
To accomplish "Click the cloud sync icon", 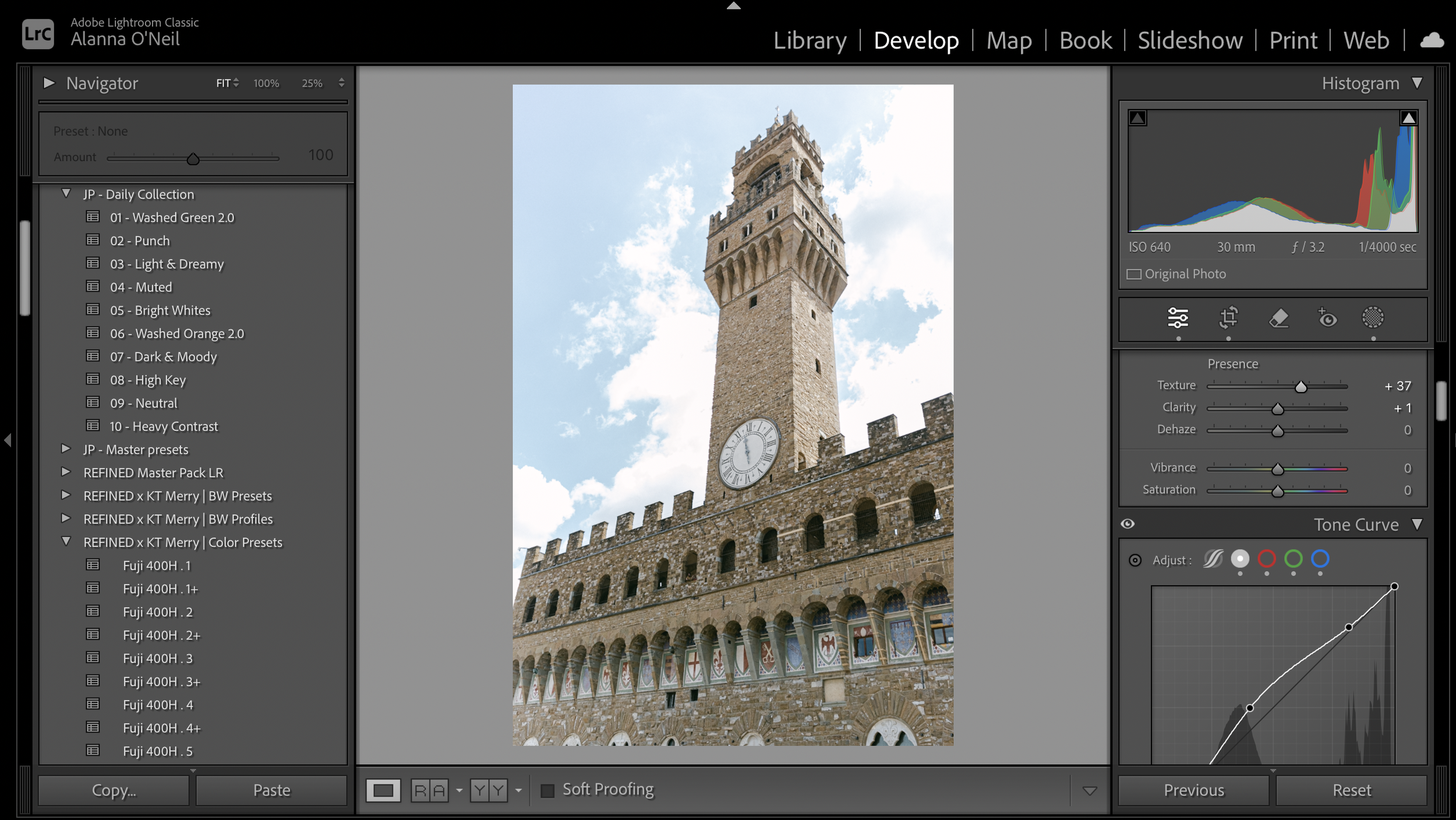I will pos(1432,41).
